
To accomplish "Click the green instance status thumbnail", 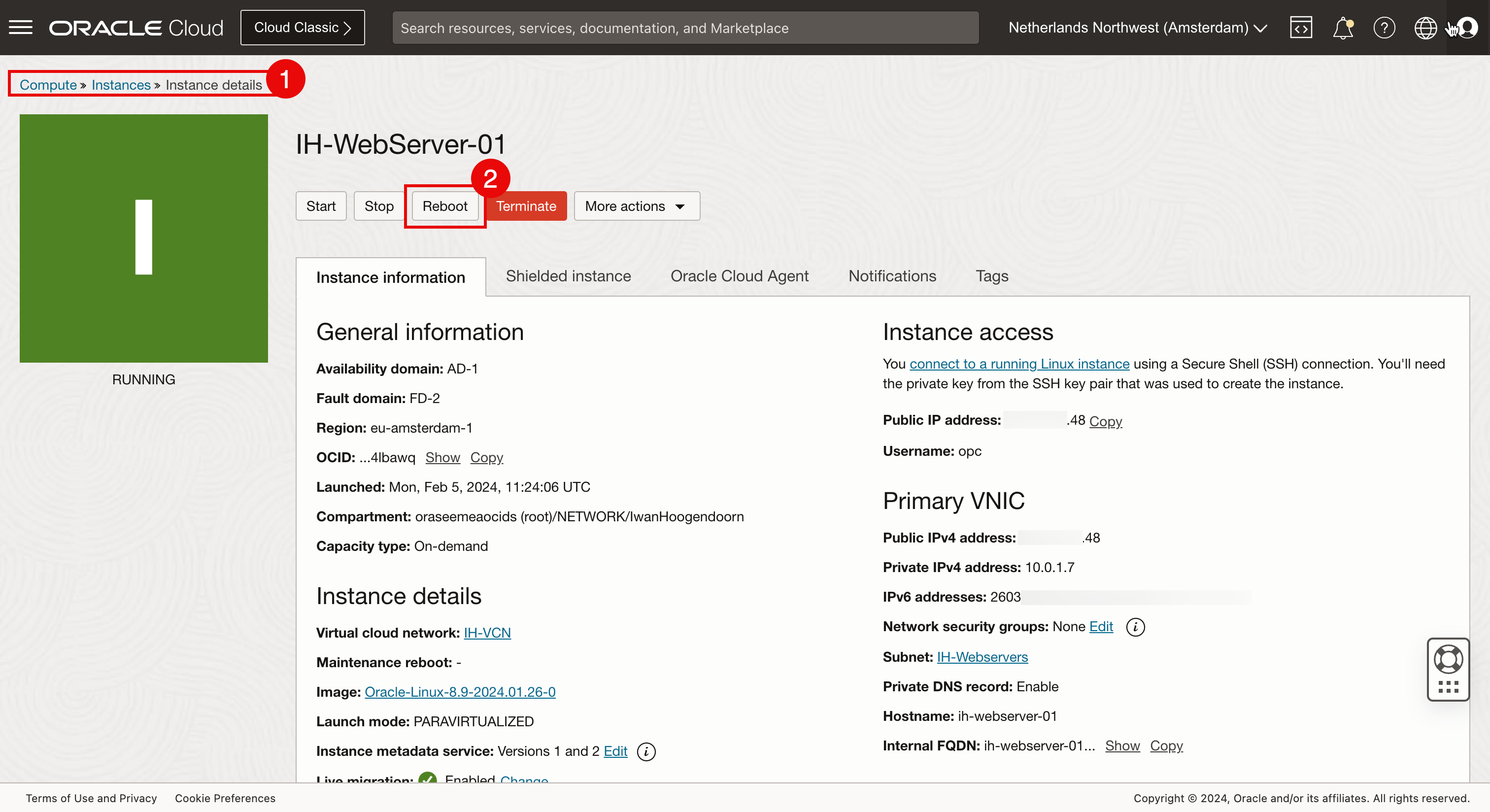I will (x=143, y=238).
